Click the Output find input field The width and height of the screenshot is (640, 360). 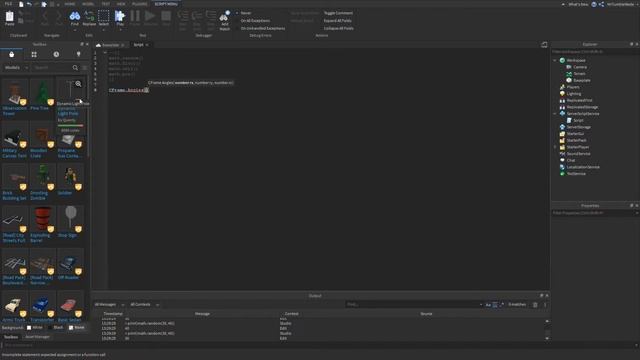[x=412, y=304]
